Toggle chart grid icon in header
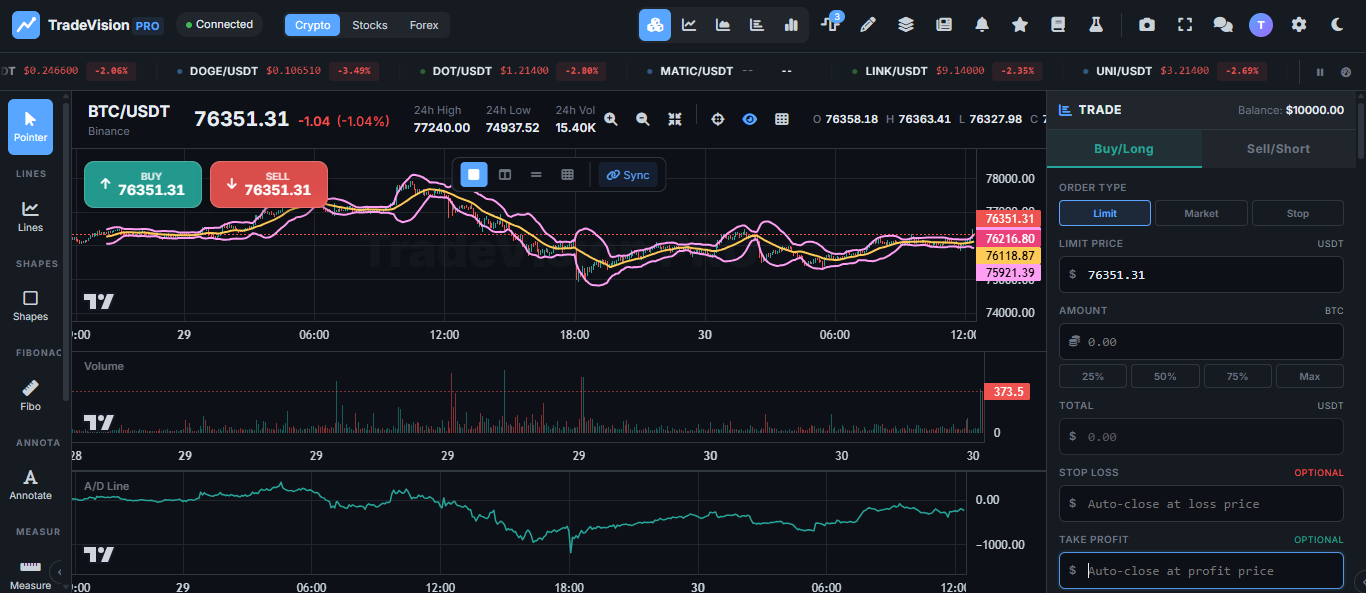Image resolution: width=1366 pixels, height=593 pixels. [782, 119]
